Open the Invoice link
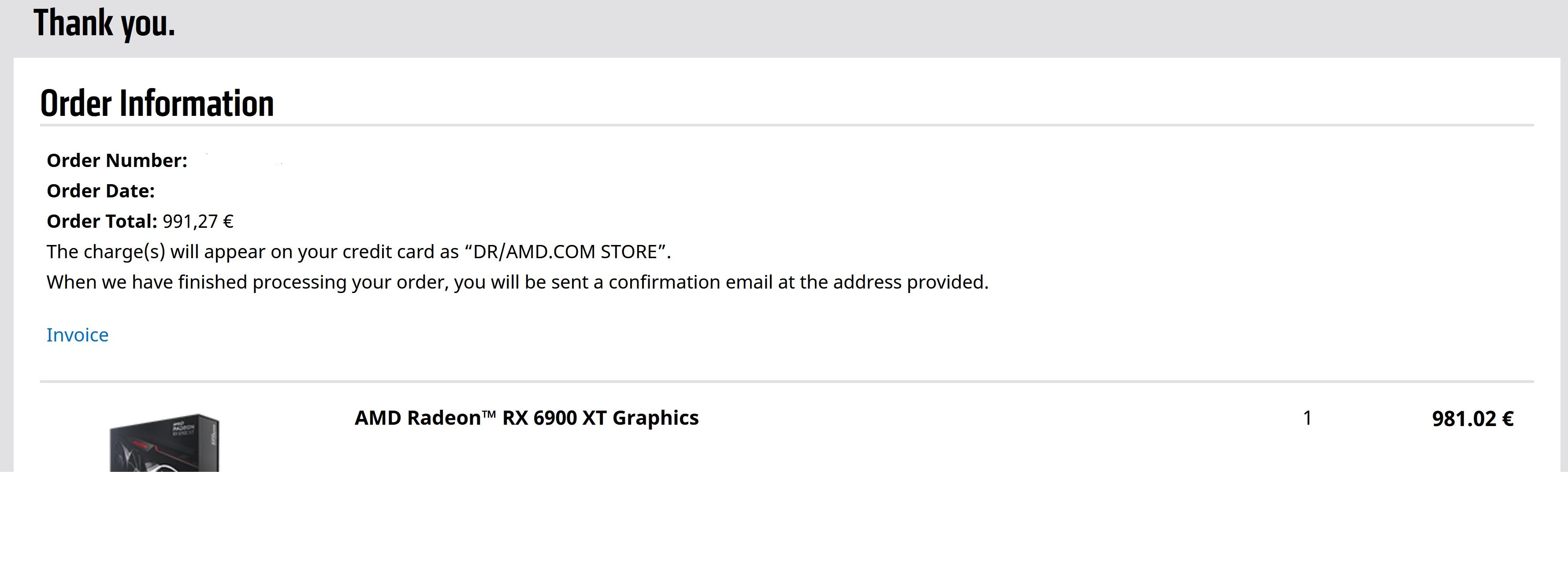Screen dimensions: 1568x571 pyautogui.click(x=77, y=335)
